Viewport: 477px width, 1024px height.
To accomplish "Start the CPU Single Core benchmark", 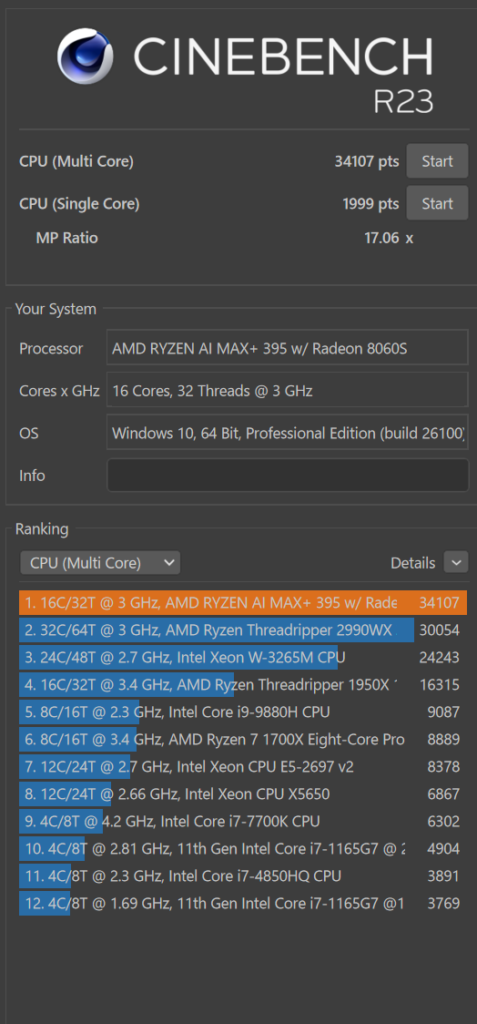I will pyautogui.click(x=437, y=203).
